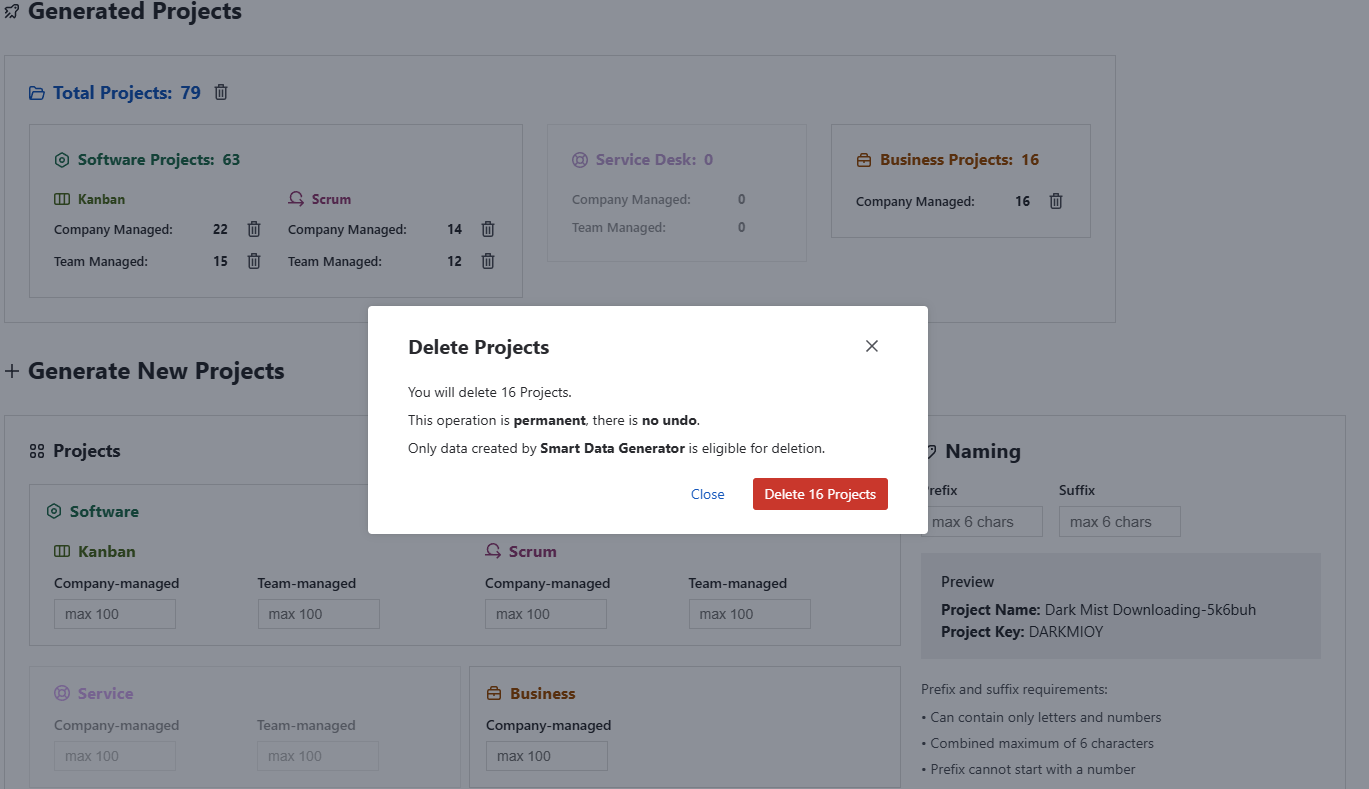Click the Delete Projects dialog title
Viewport: 1369px width, 789px height.
point(479,347)
